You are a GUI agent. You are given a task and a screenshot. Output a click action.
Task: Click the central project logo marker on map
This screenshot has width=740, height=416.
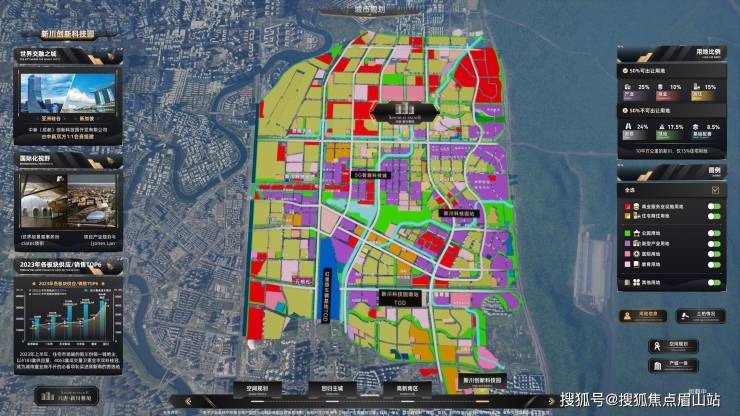(403, 109)
